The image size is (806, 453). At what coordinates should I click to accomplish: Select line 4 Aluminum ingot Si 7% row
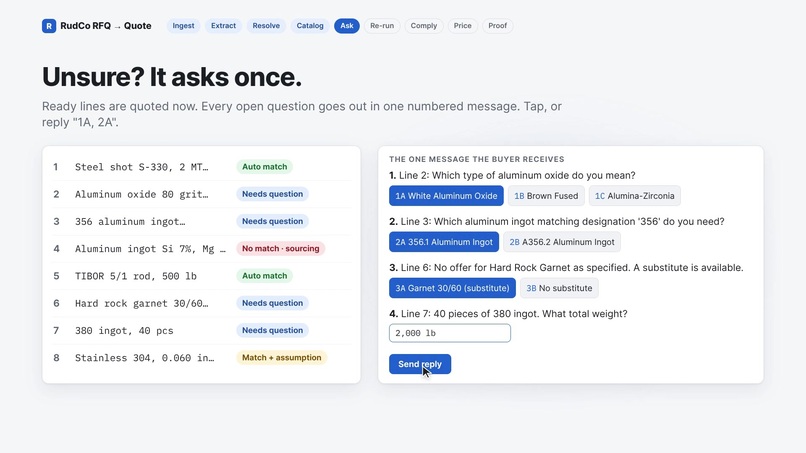tap(202, 248)
